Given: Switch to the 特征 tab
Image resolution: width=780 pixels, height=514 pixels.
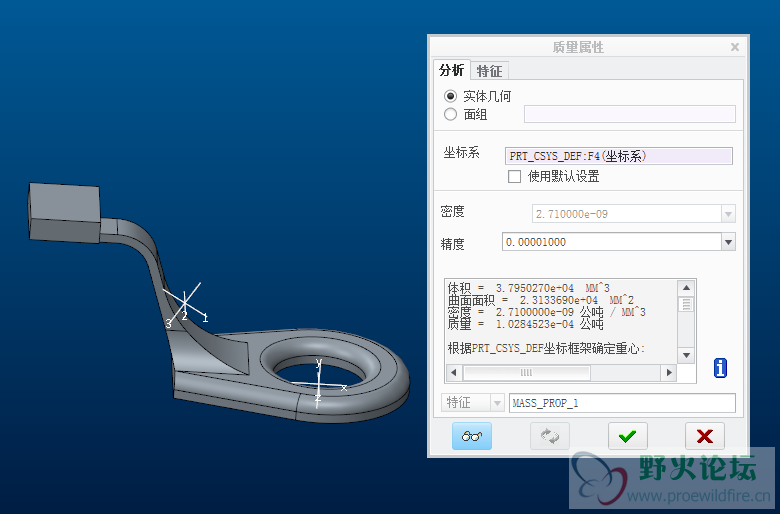Looking at the screenshot, I should (x=489, y=71).
